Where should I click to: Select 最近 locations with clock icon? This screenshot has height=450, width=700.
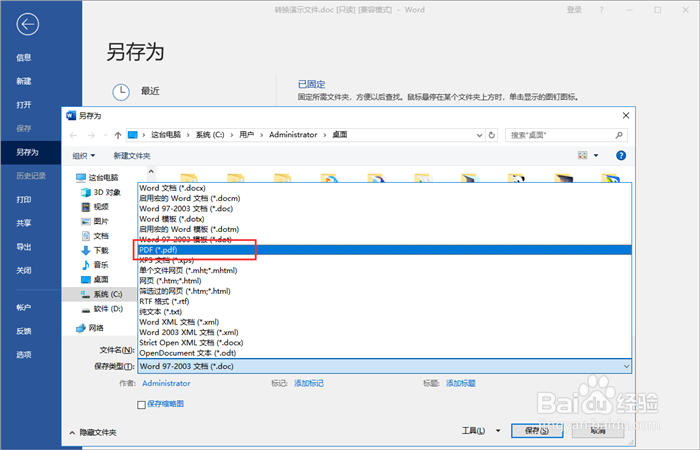(x=136, y=92)
